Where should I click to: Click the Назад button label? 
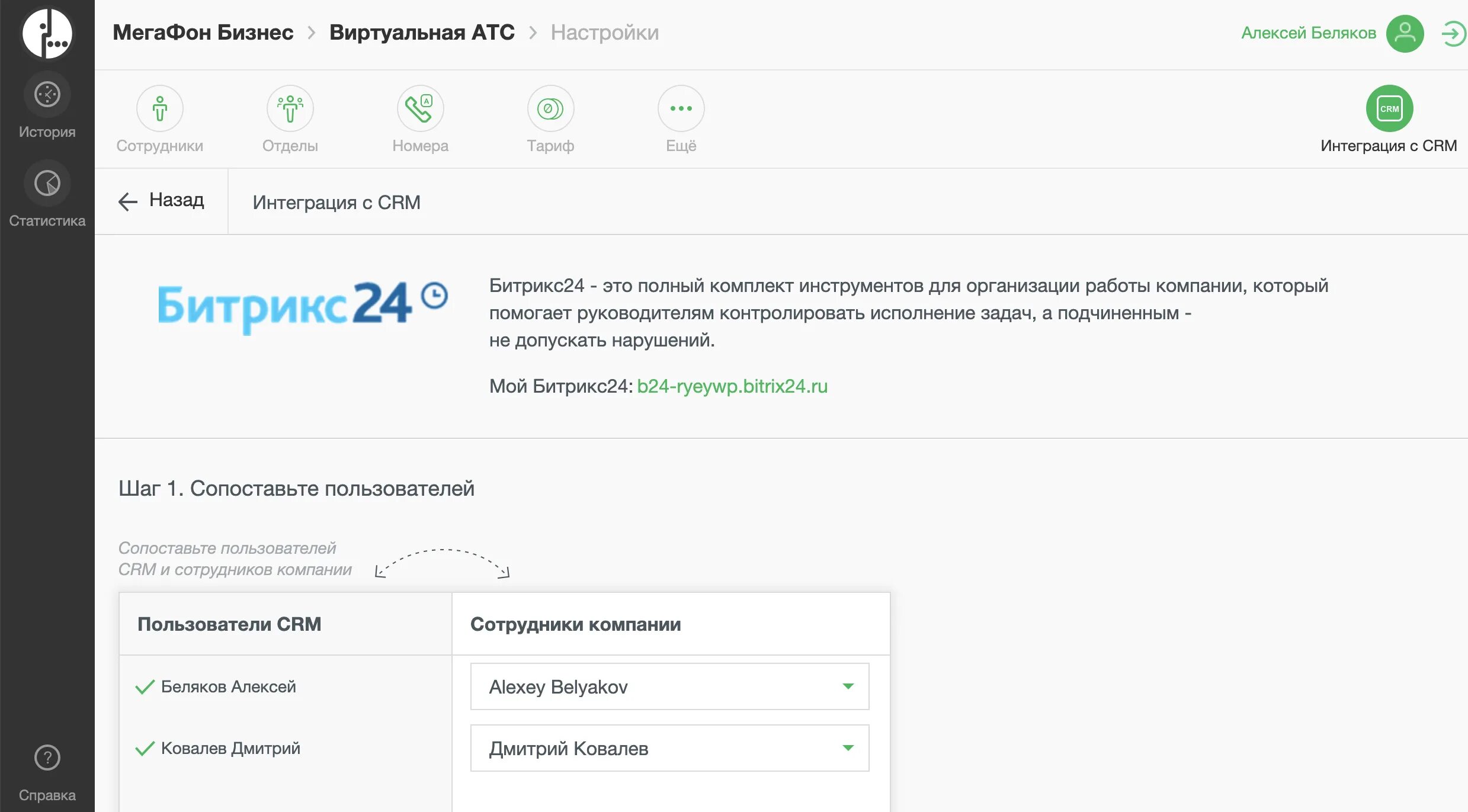[x=177, y=200]
